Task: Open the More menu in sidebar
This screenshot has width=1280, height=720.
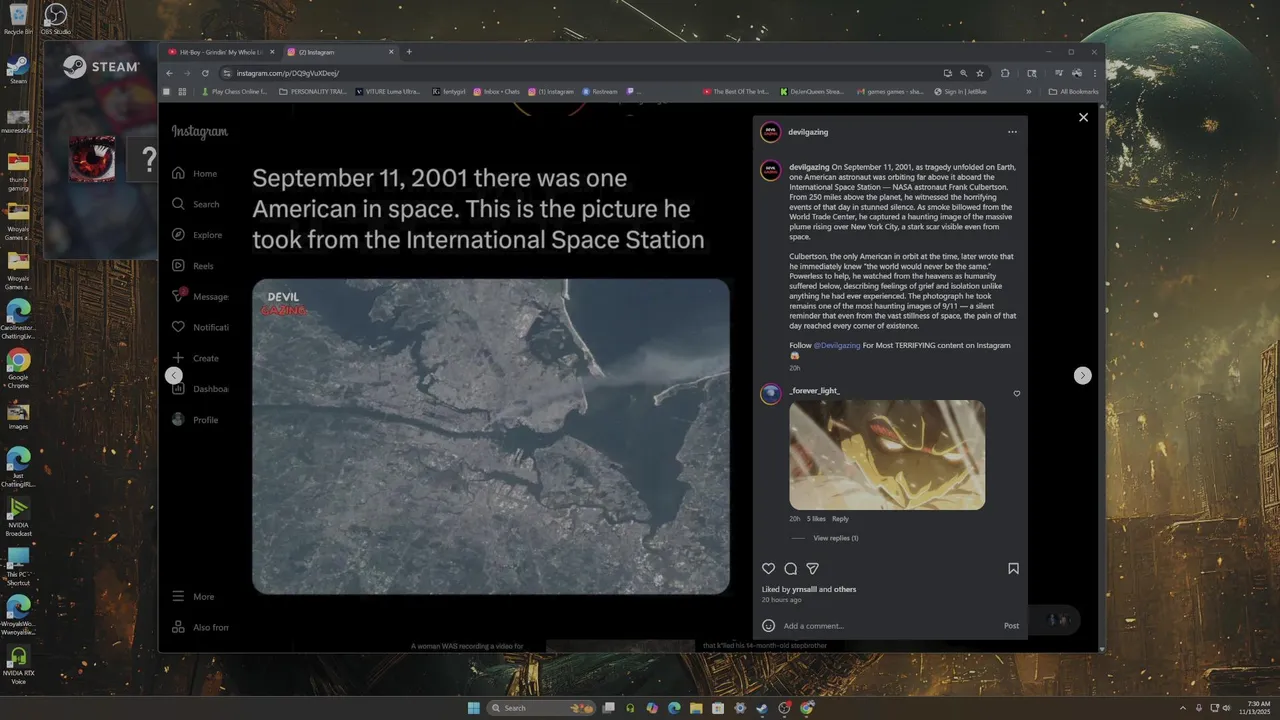Action: tap(193, 596)
